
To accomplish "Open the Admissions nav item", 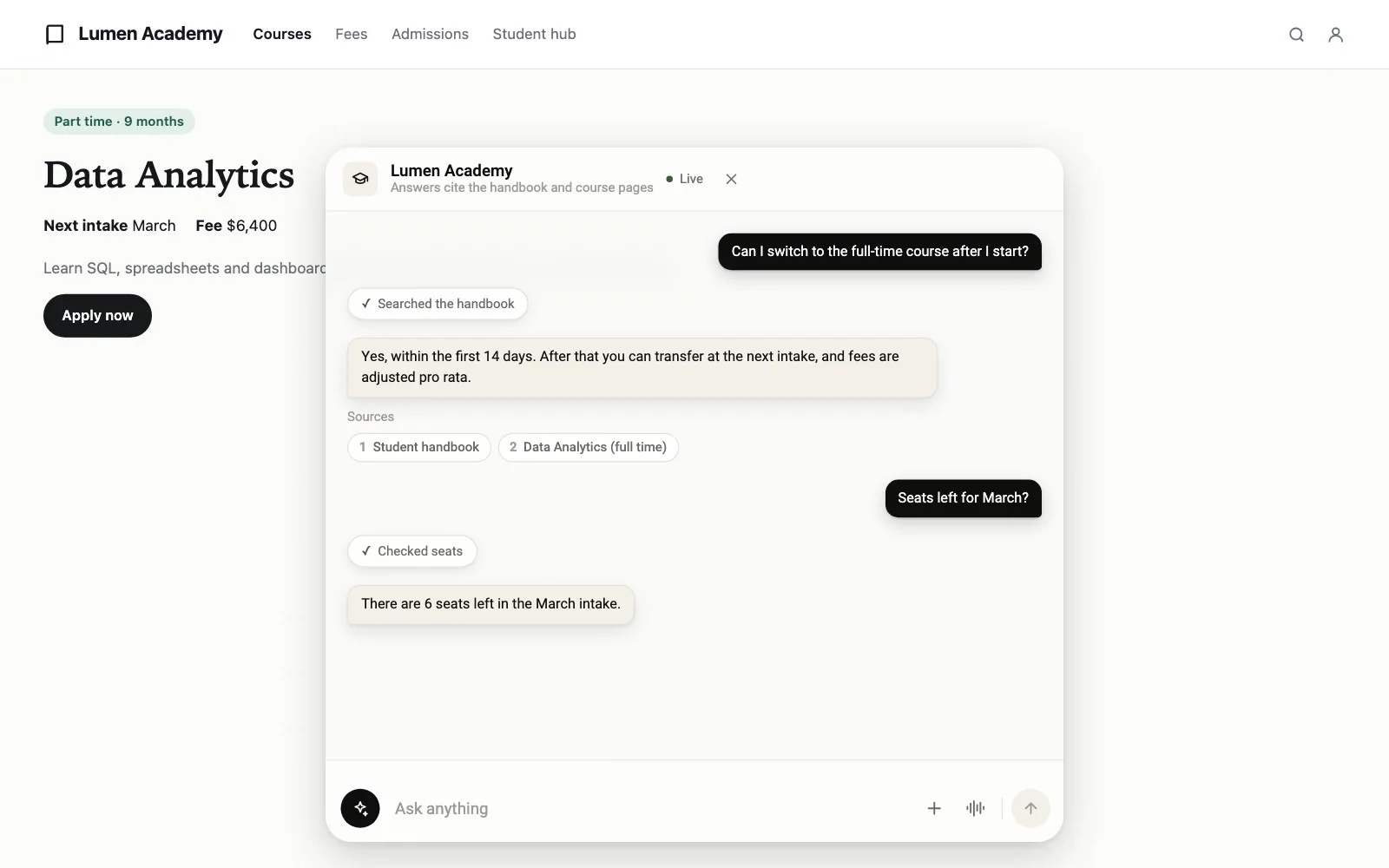I will point(430,34).
